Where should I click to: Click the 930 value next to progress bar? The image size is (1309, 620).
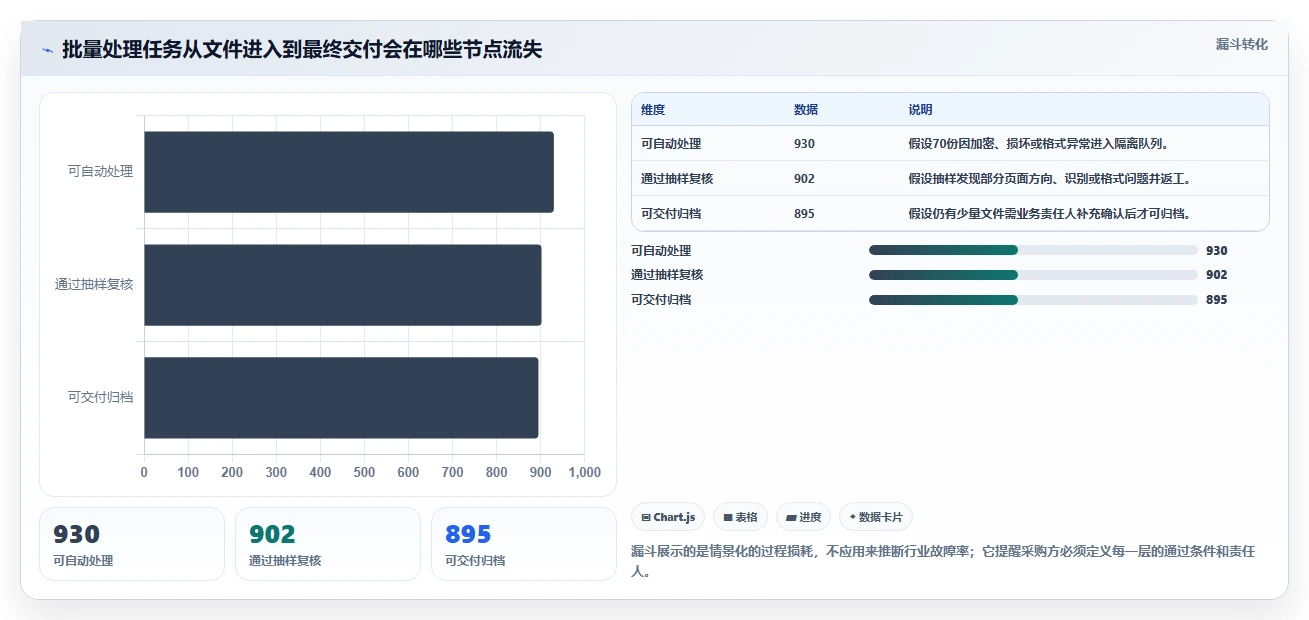[x=1216, y=251]
